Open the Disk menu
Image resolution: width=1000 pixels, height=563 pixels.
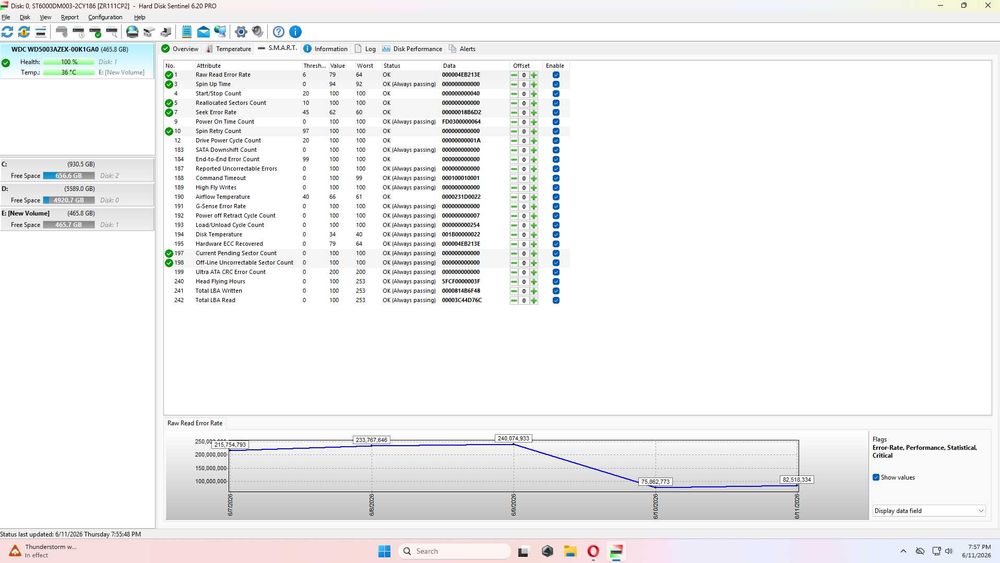25,17
